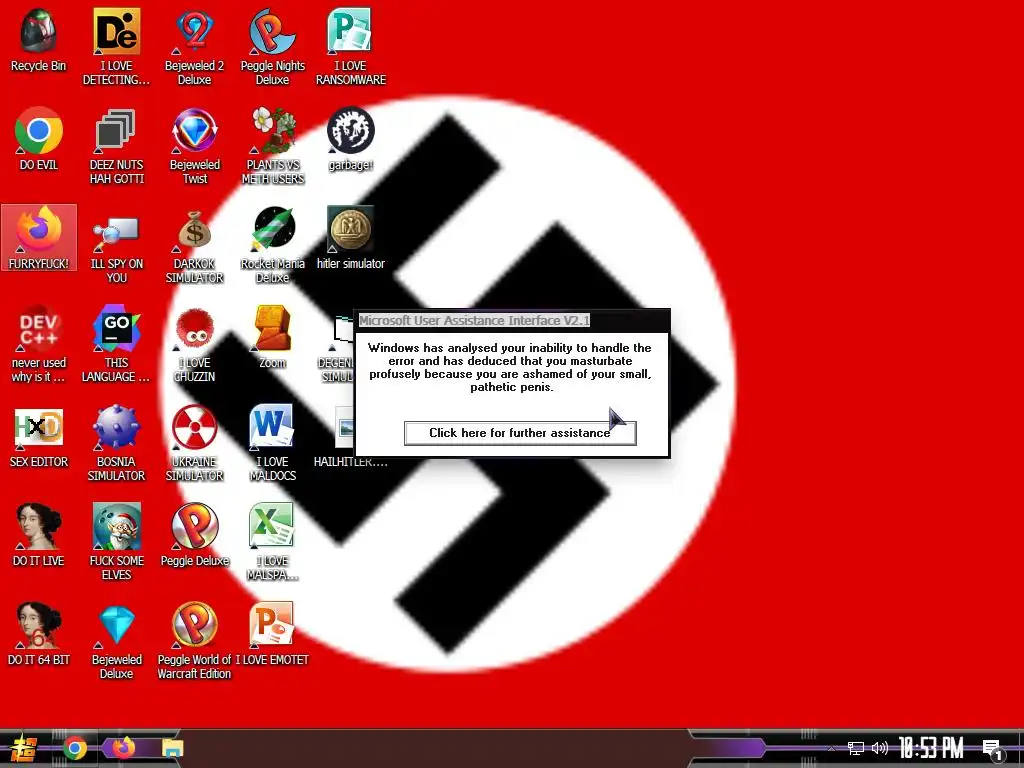Open the notification center icon
This screenshot has width=1024, height=768.
point(993,750)
